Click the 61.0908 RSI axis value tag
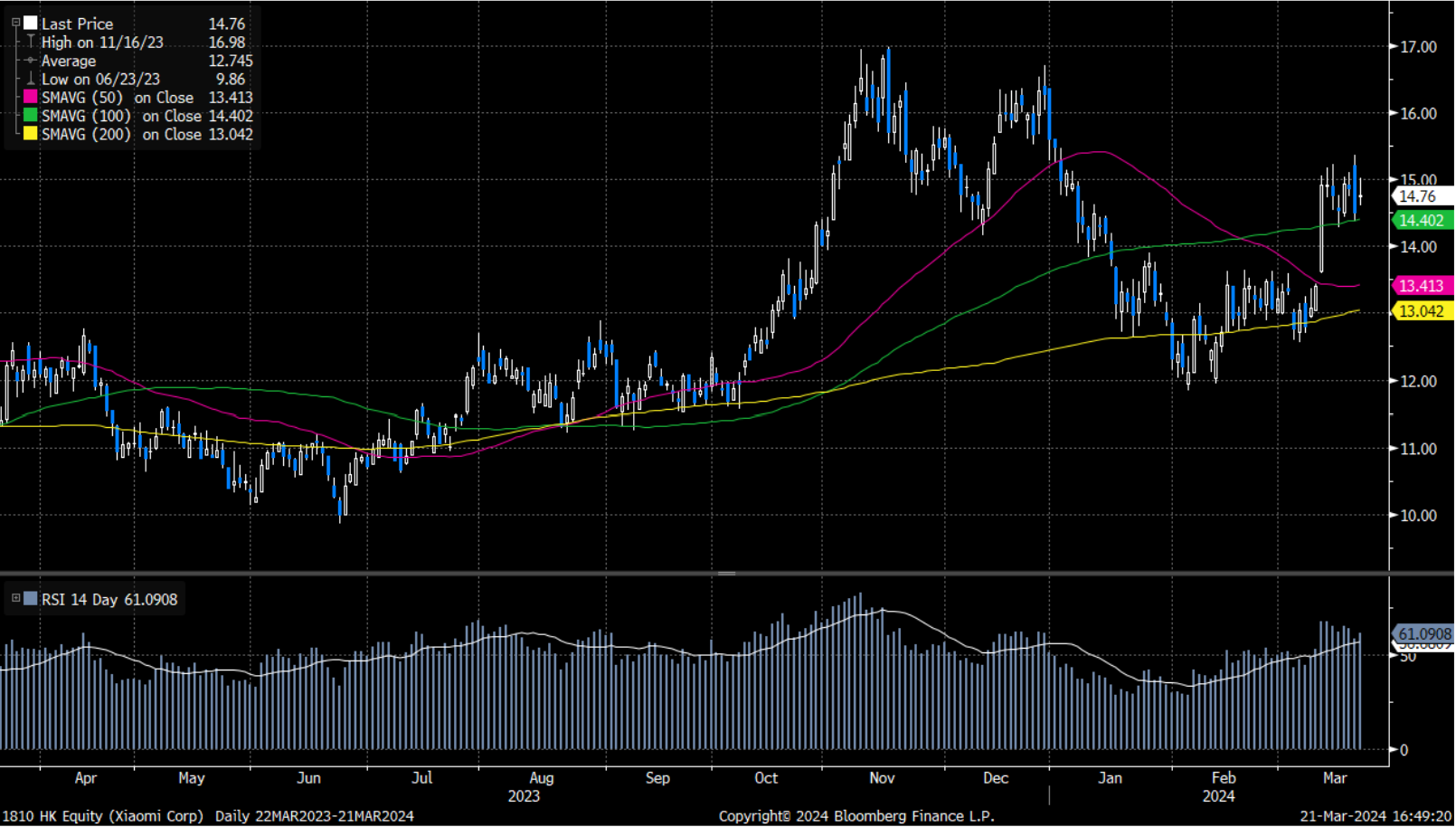Viewport: 1456px width, 827px height. pos(1423,634)
